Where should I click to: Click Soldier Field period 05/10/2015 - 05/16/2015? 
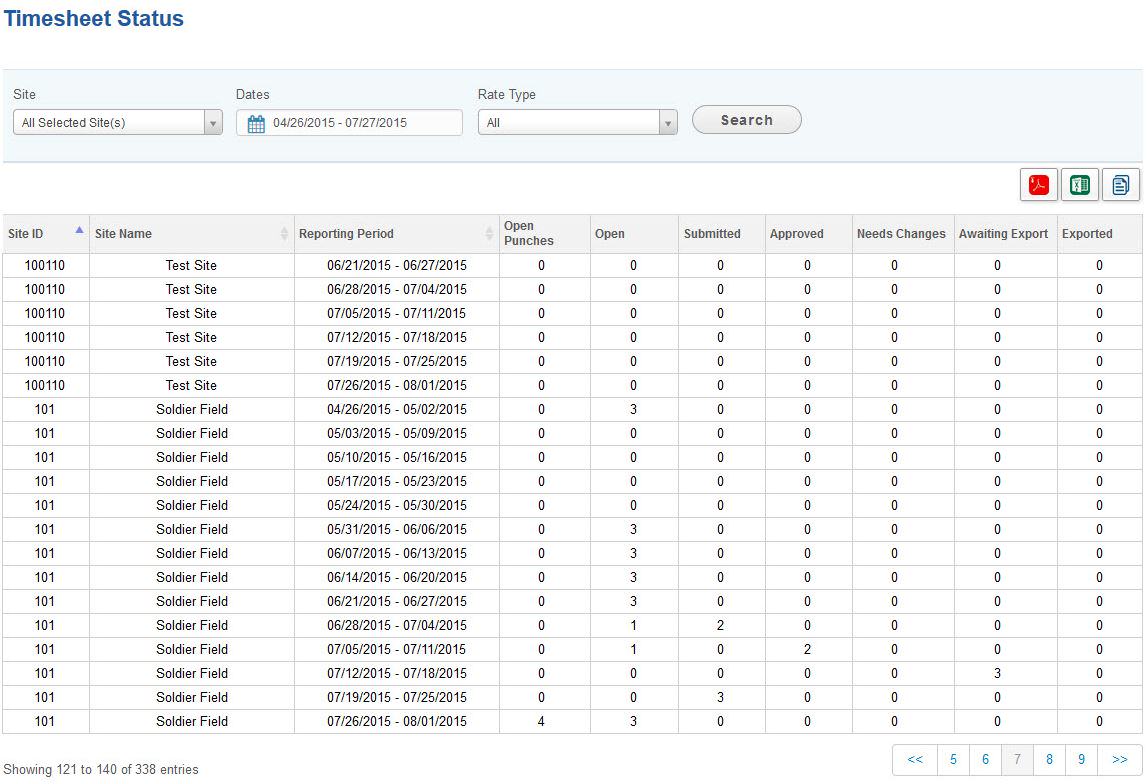coord(396,458)
